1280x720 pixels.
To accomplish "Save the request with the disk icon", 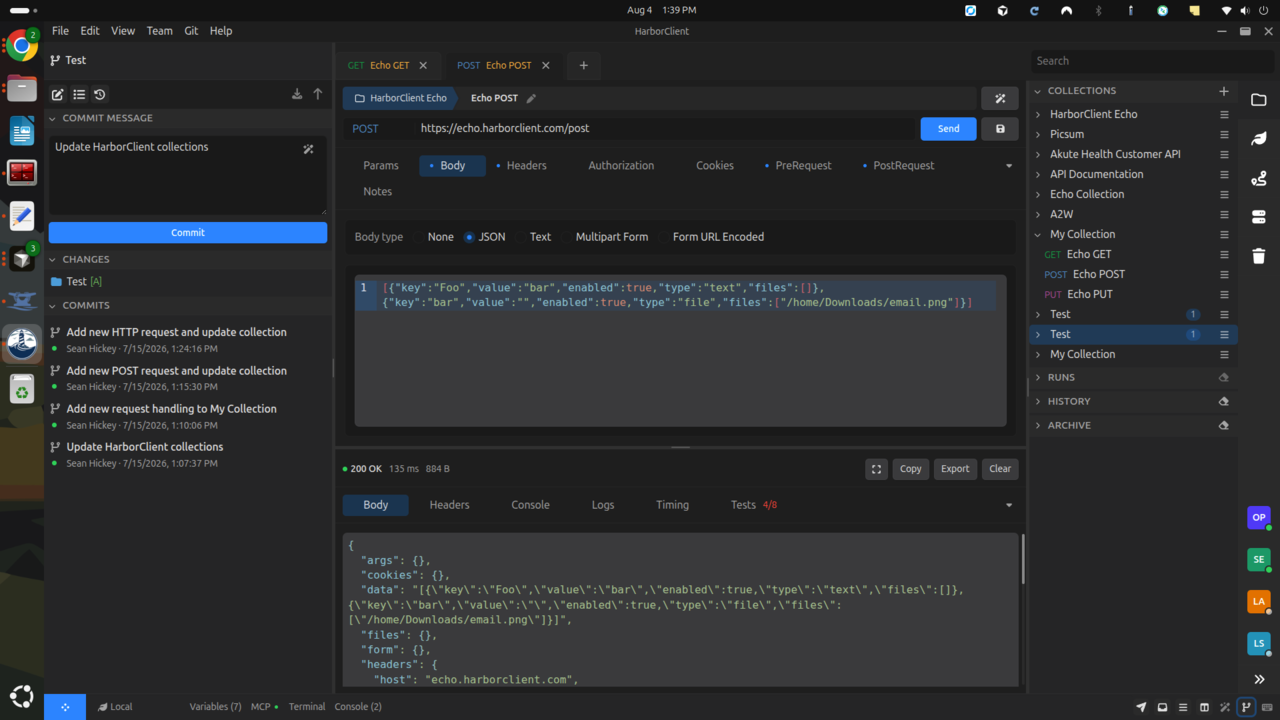I will [x=1000, y=129].
